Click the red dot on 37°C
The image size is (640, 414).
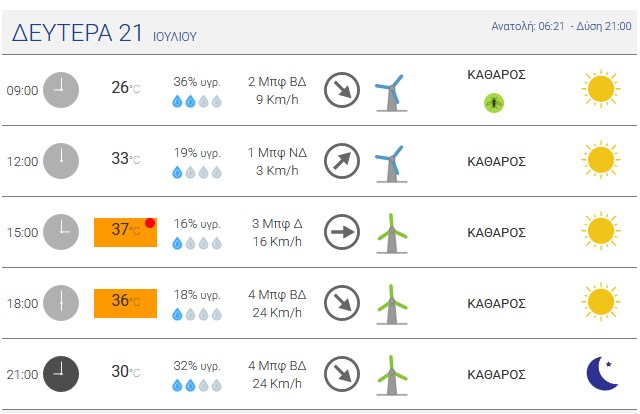pos(150,223)
